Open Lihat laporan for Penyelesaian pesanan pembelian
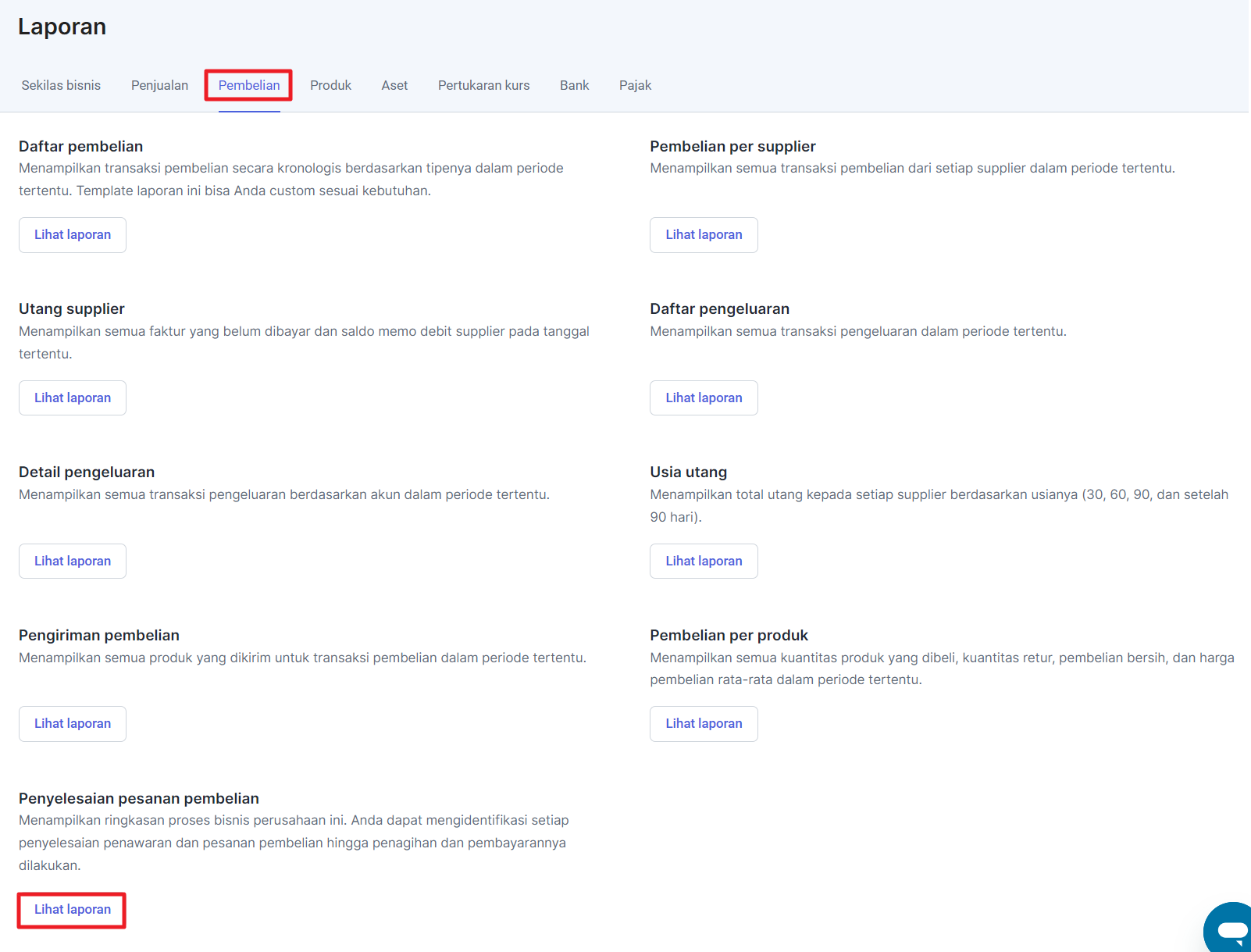 pos(73,910)
